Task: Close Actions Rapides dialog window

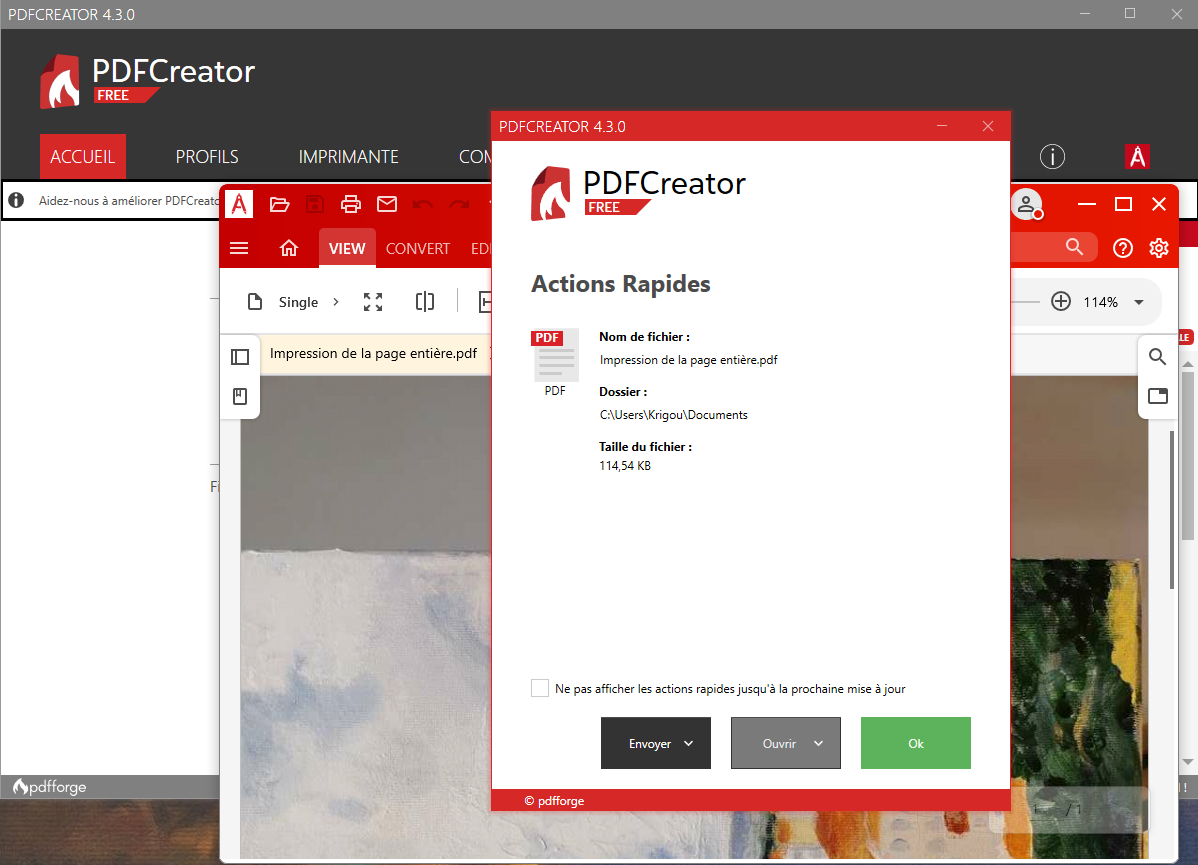Action: pyautogui.click(x=988, y=126)
